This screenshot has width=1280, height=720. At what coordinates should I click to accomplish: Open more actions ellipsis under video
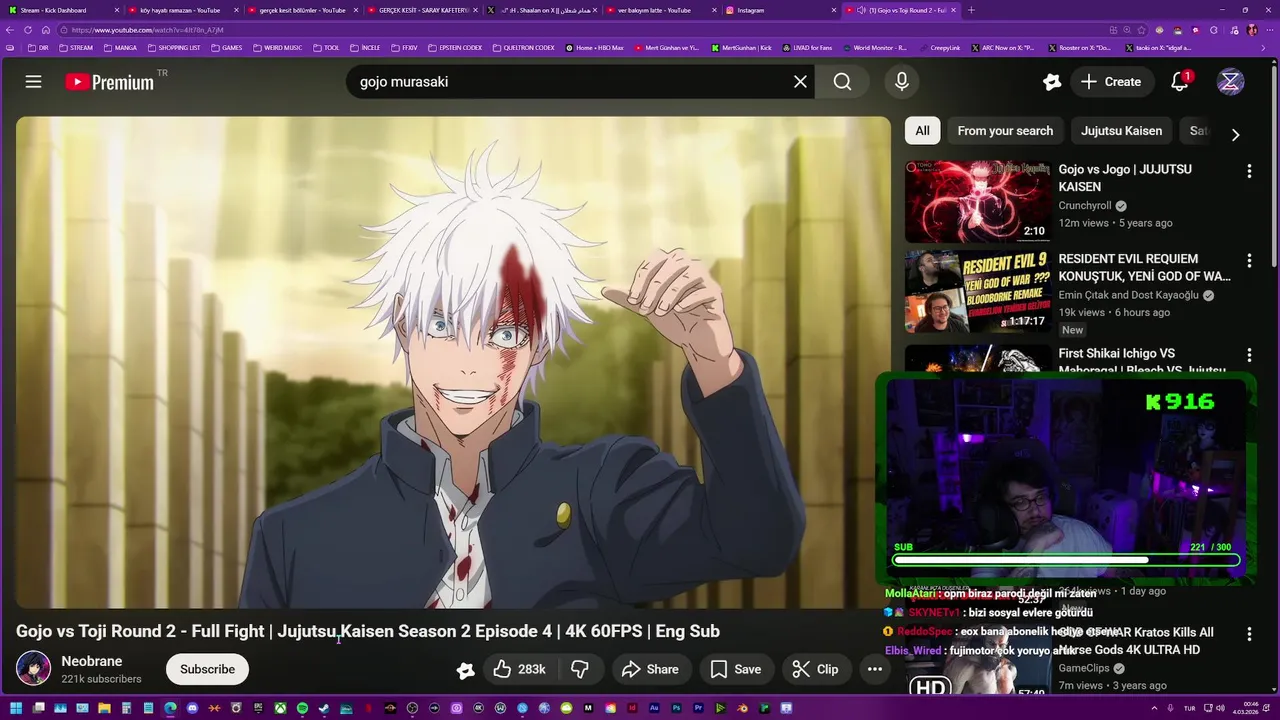pos(875,669)
